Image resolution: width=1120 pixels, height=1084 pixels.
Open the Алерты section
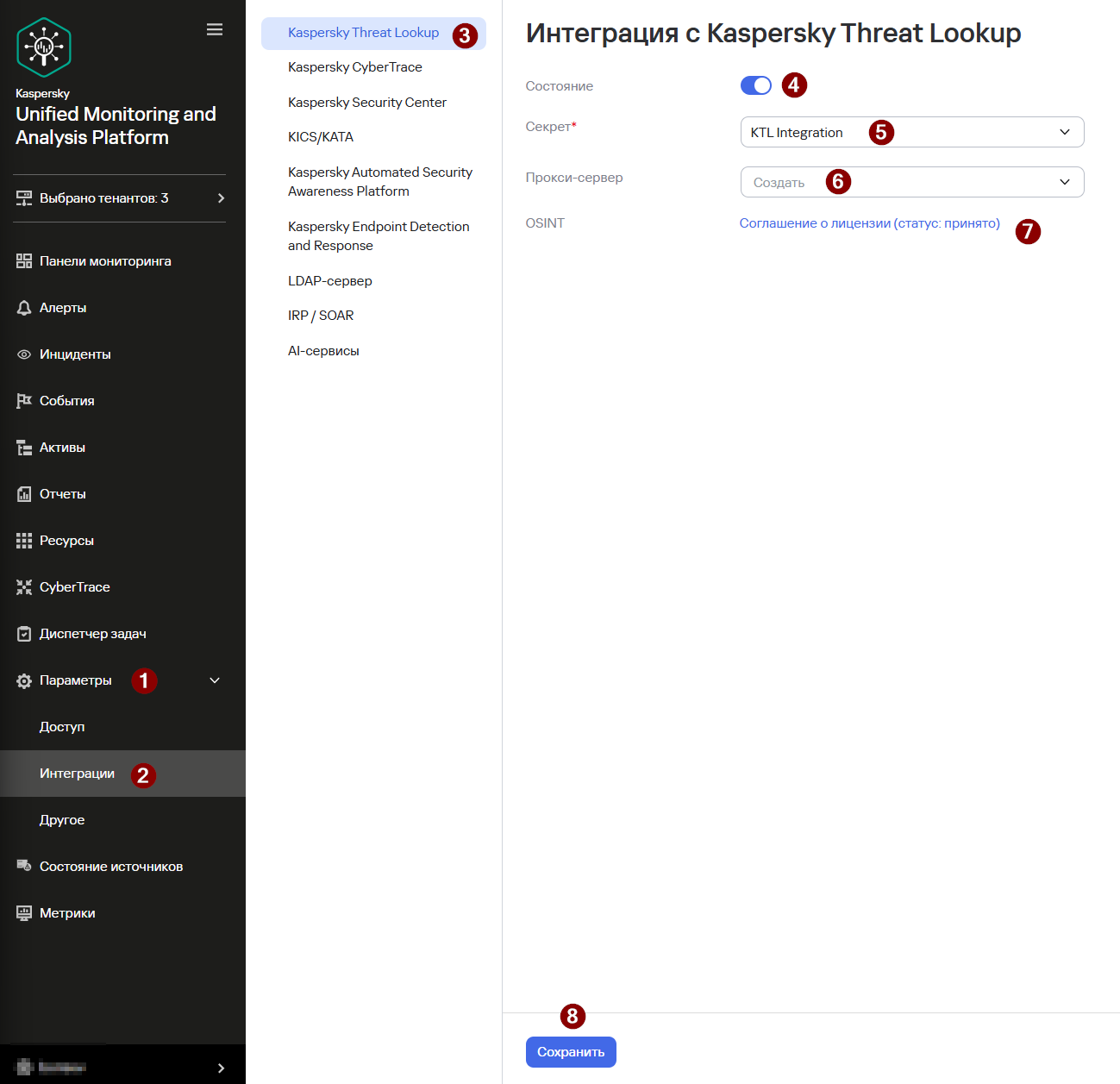pos(63,308)
